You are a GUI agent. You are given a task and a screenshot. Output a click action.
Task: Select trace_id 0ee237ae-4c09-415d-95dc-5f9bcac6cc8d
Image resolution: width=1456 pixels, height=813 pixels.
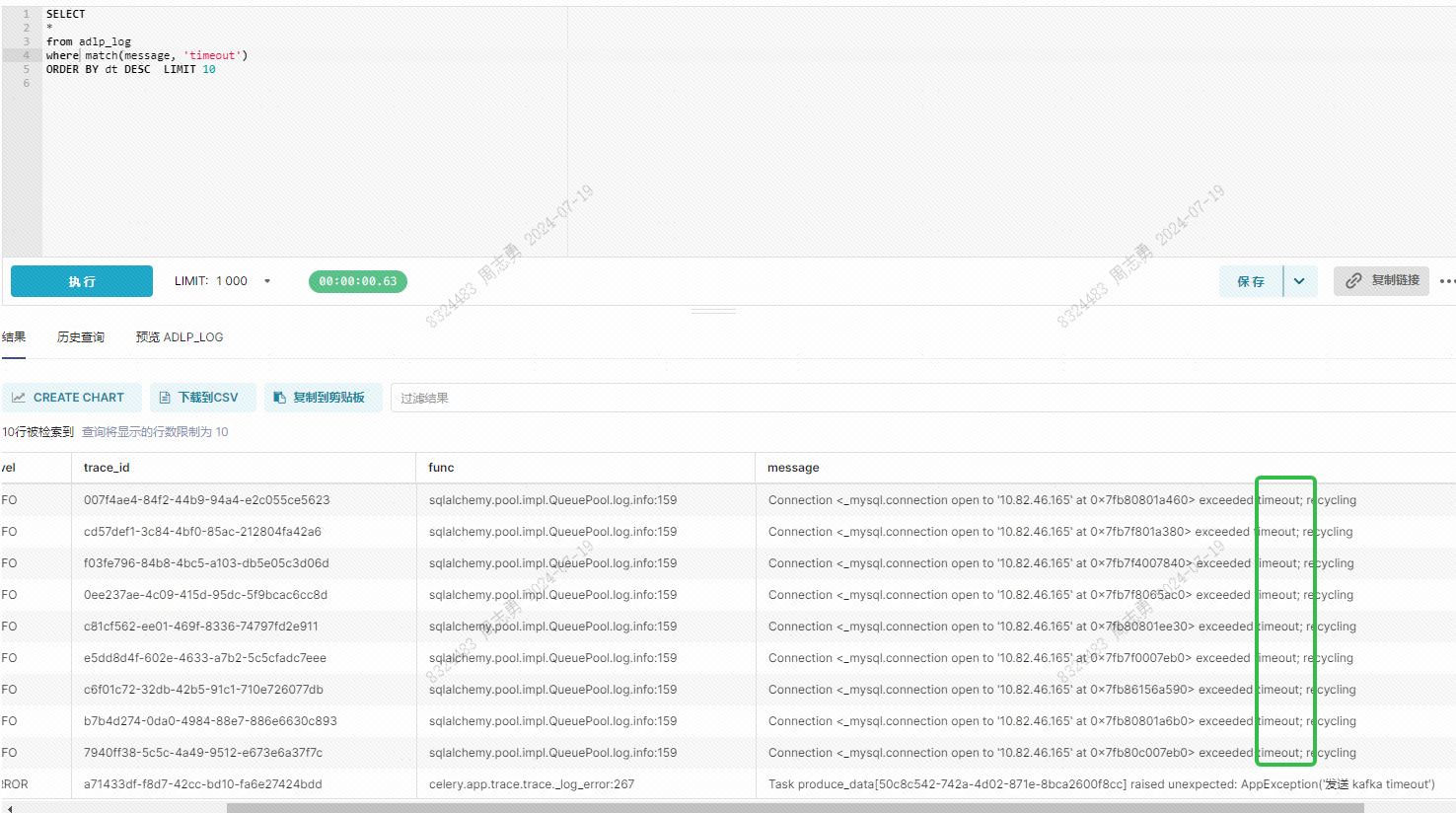point(205,595)
